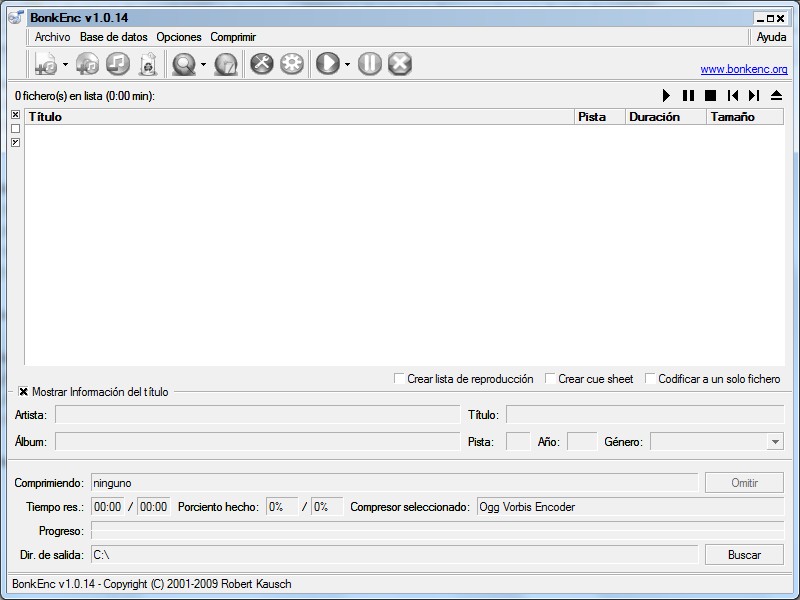The image size is (800, 600).
Task: Open the Base de datos menu
Action: pyautogui.click(x=114, y=37)
